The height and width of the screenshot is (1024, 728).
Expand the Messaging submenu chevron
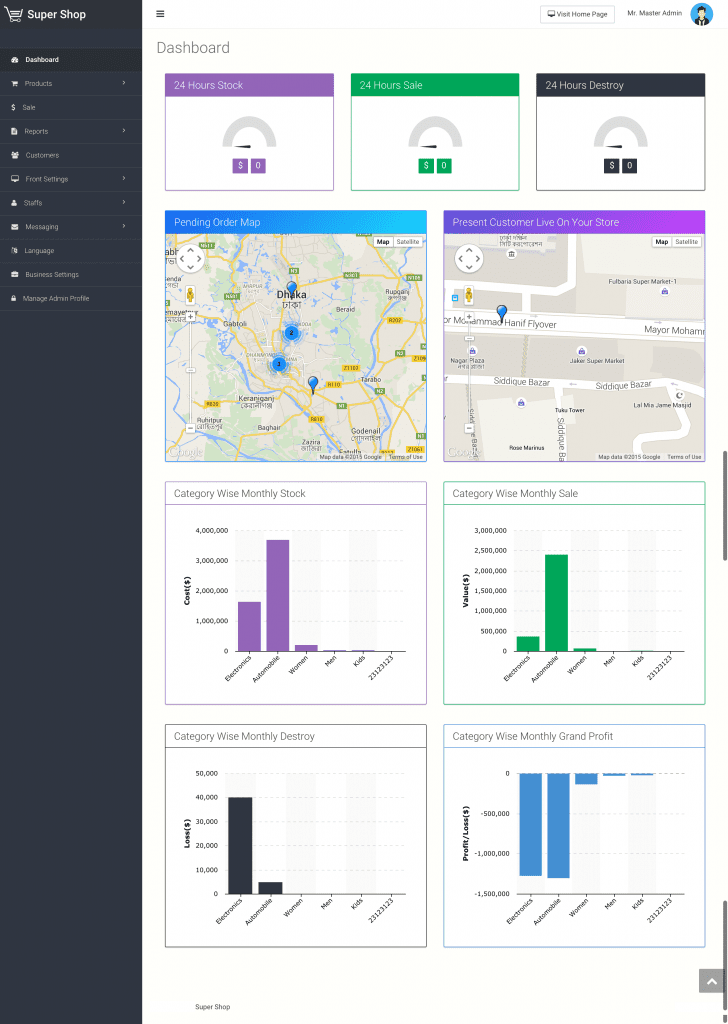point(123,226)
